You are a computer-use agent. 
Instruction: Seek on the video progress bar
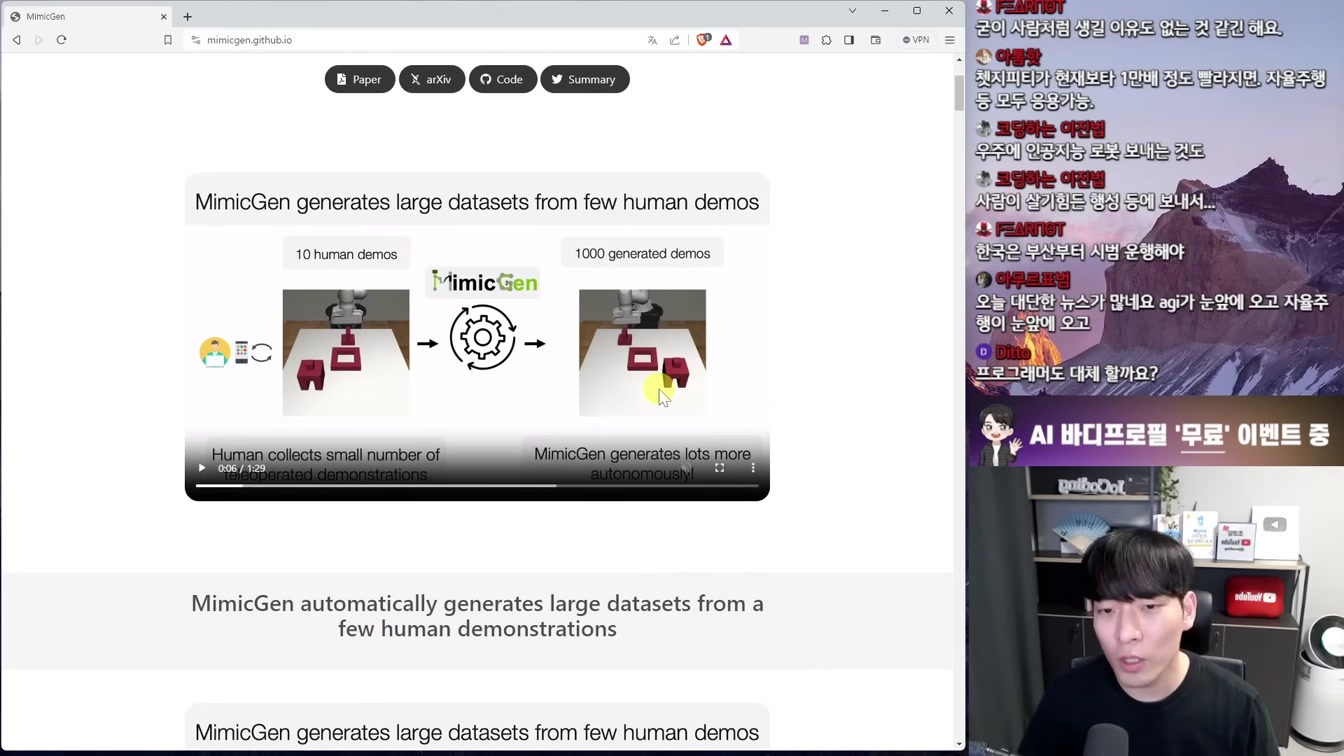477,485
